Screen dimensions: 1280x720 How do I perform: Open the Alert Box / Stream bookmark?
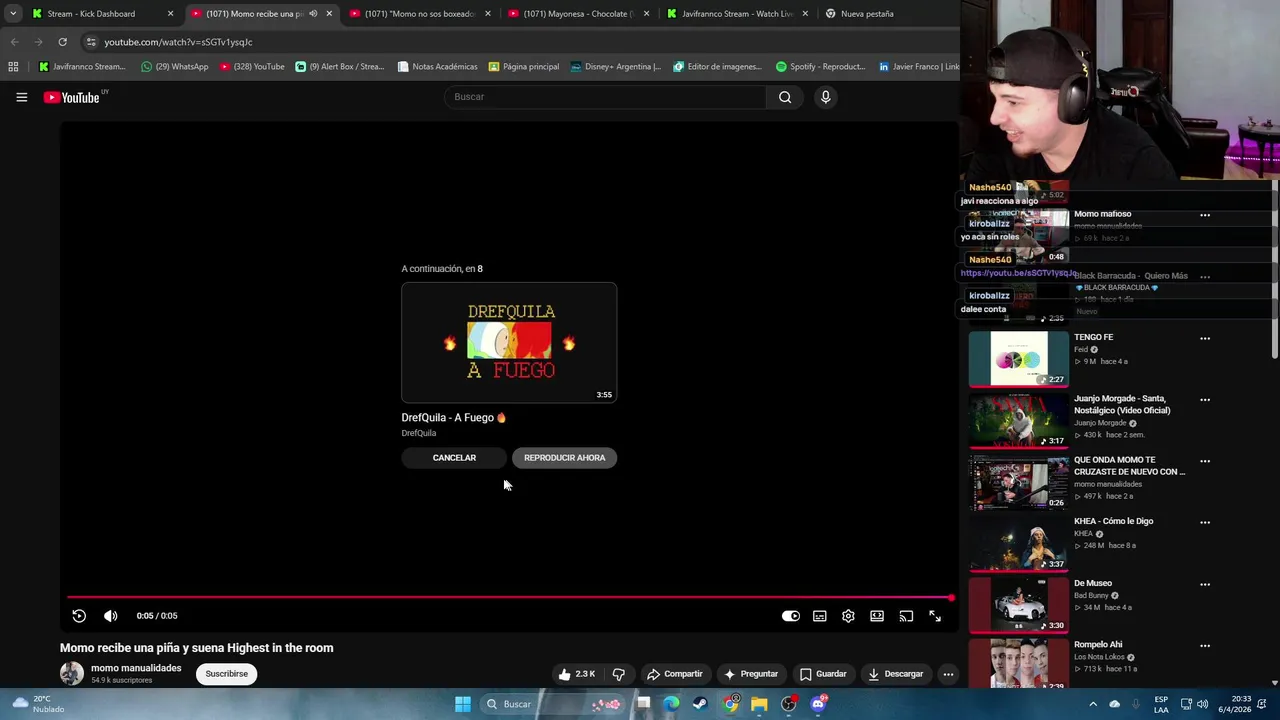(x=340, y=67)
